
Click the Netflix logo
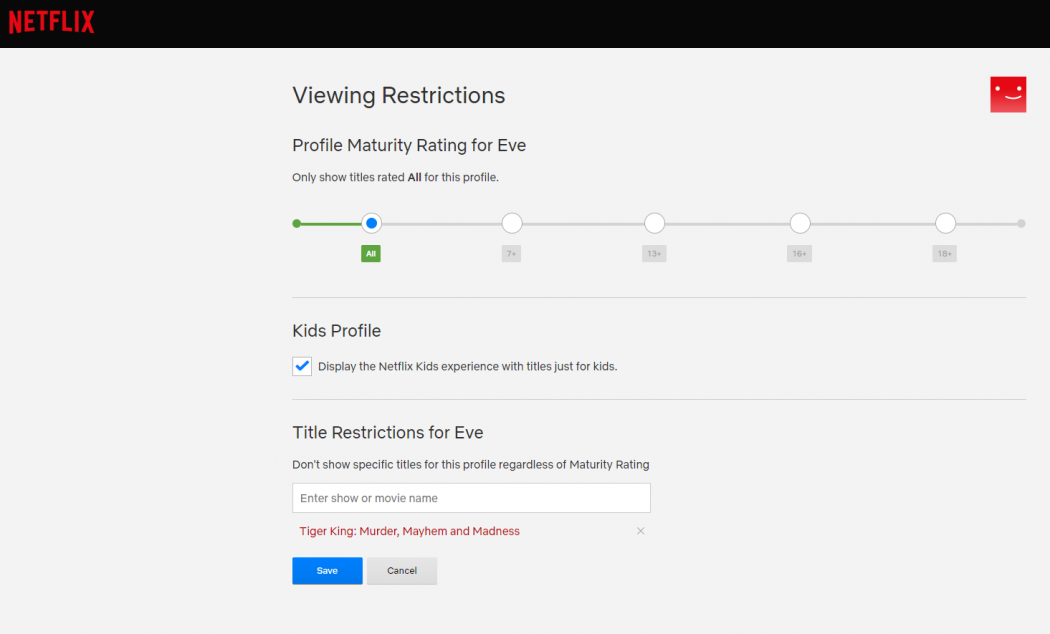coord(51,21)
